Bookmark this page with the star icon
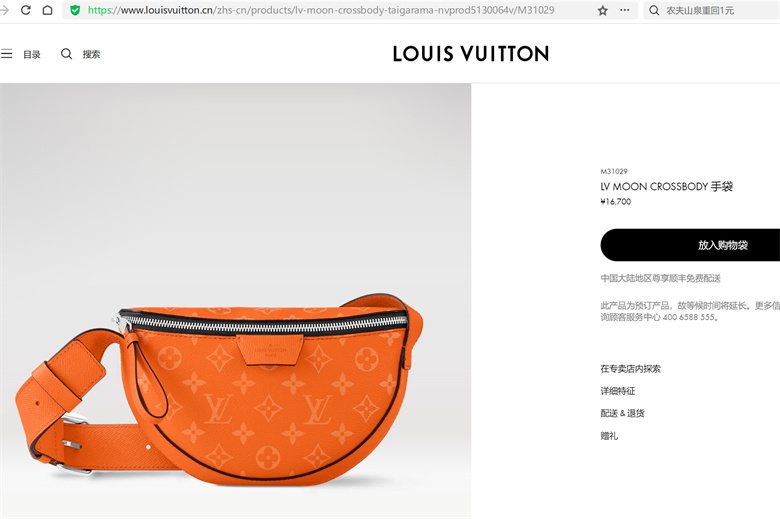 point(602,10)
